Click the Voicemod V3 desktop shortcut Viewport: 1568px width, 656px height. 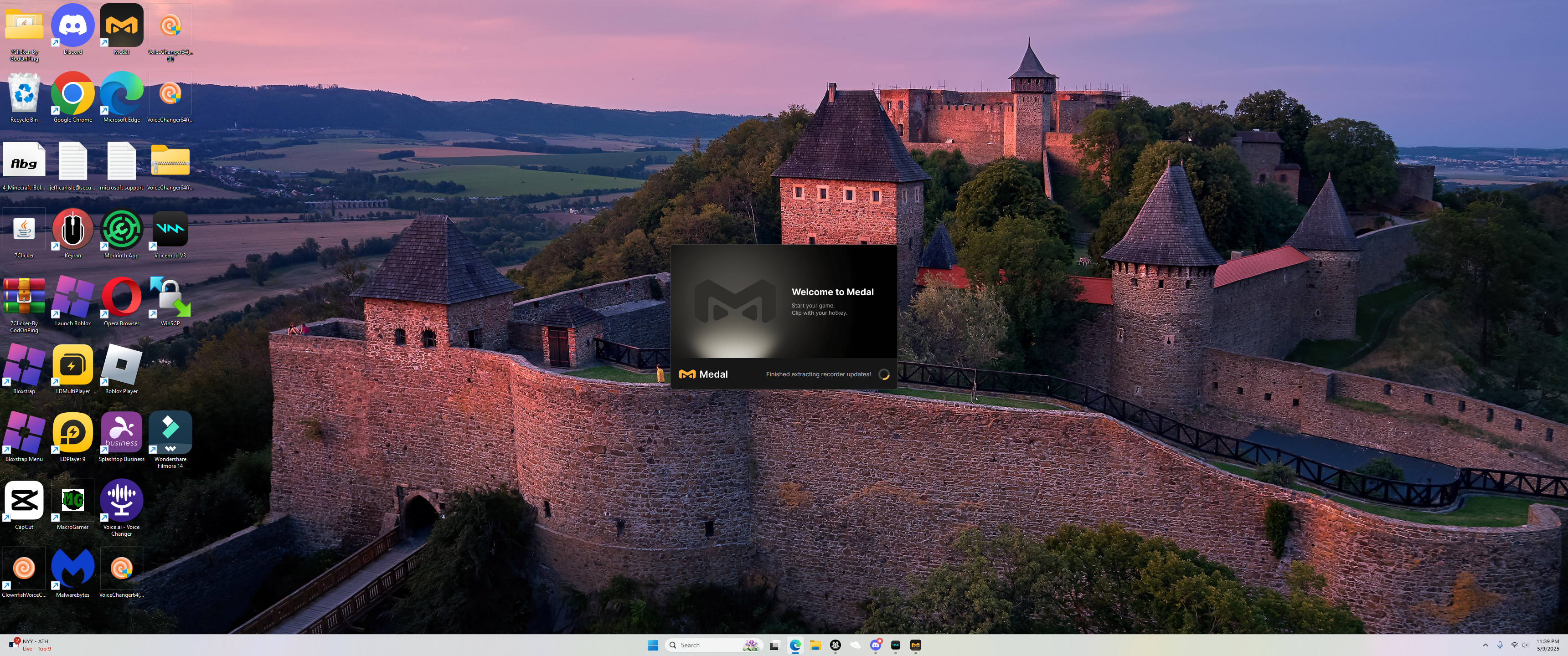click(x=170, y=230)
